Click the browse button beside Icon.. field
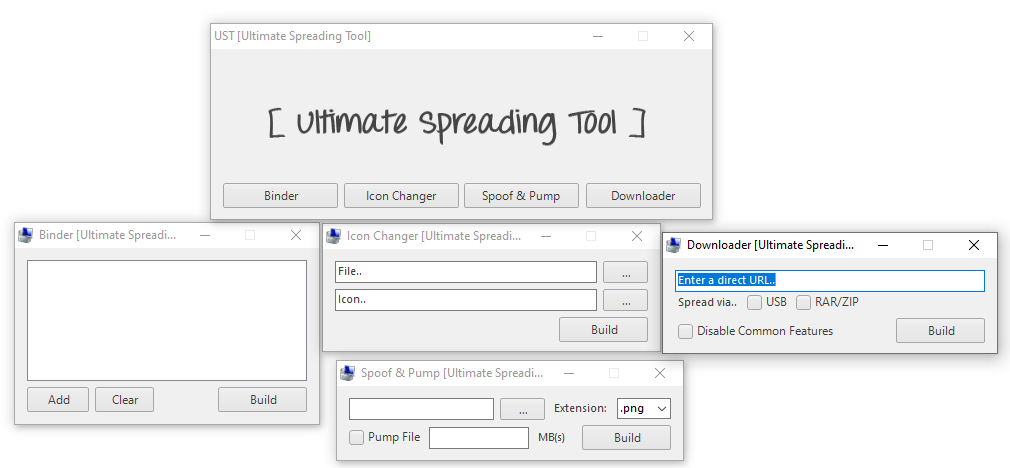 coord(625,300)
